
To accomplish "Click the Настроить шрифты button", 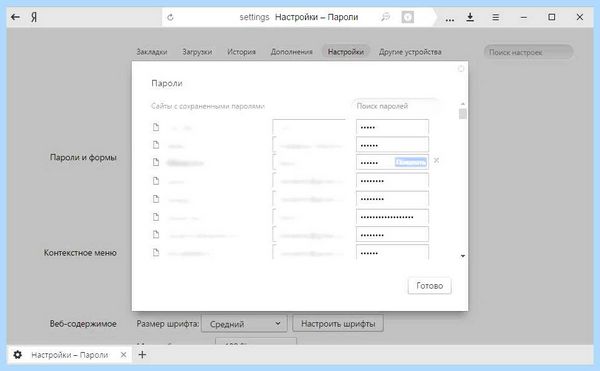I will coord(338,324).
